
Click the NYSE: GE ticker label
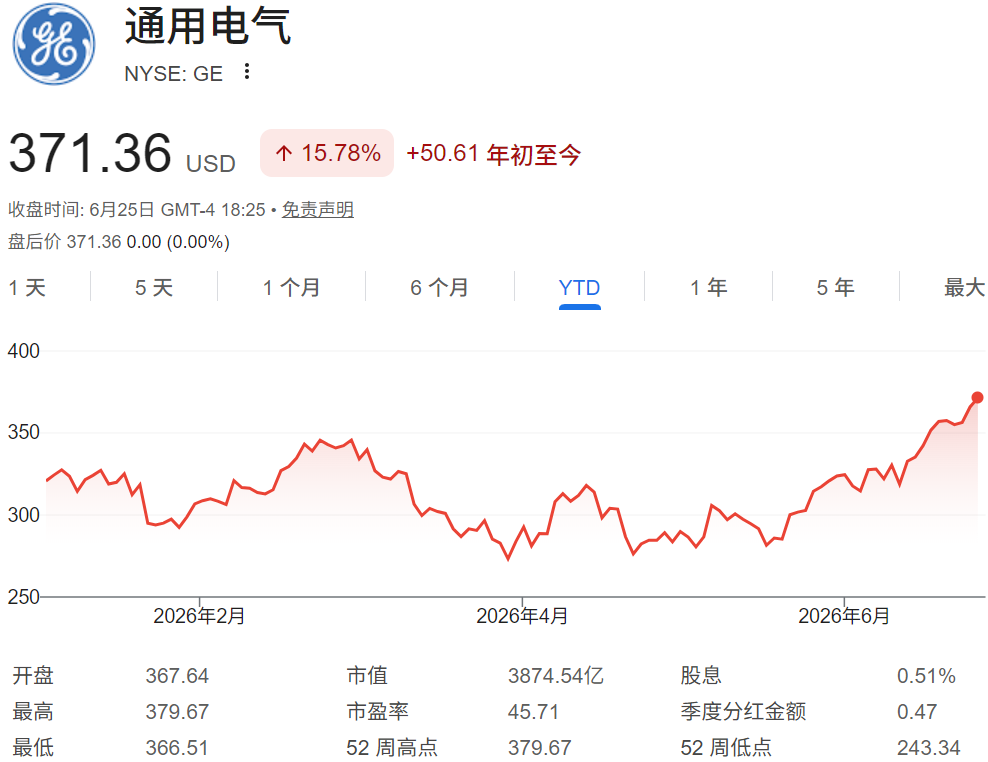coord(173,74)
